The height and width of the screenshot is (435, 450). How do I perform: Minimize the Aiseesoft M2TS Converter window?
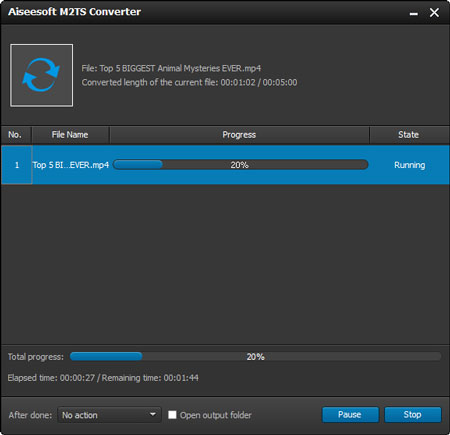(414, 13)
